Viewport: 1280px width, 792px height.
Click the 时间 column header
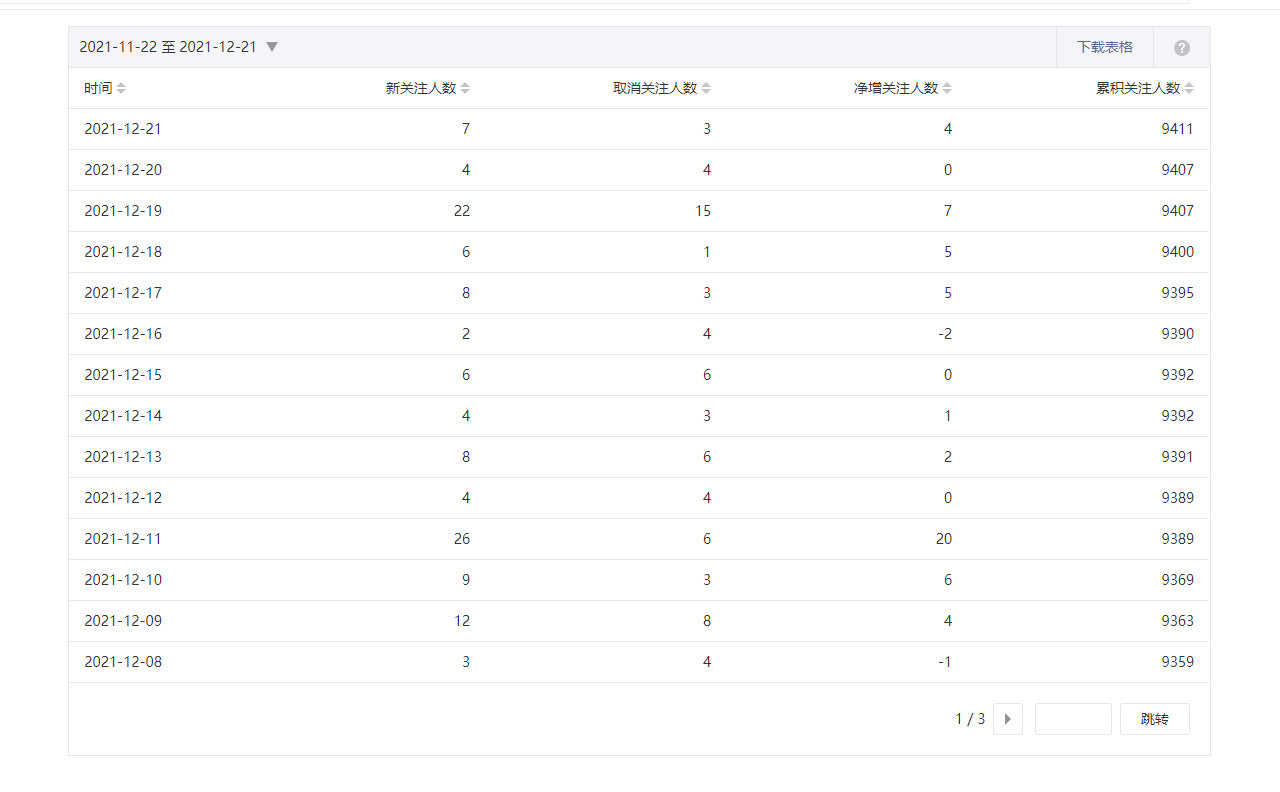(98, 88)
